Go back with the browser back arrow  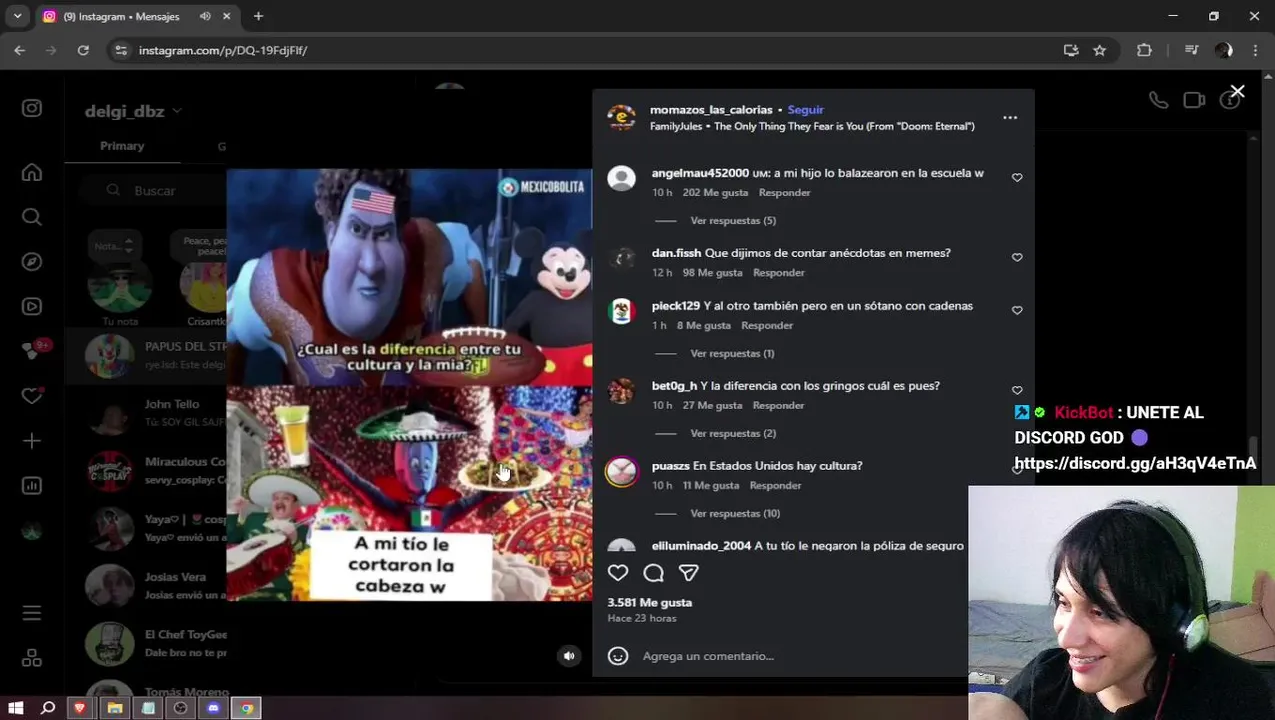pos(20,50)
